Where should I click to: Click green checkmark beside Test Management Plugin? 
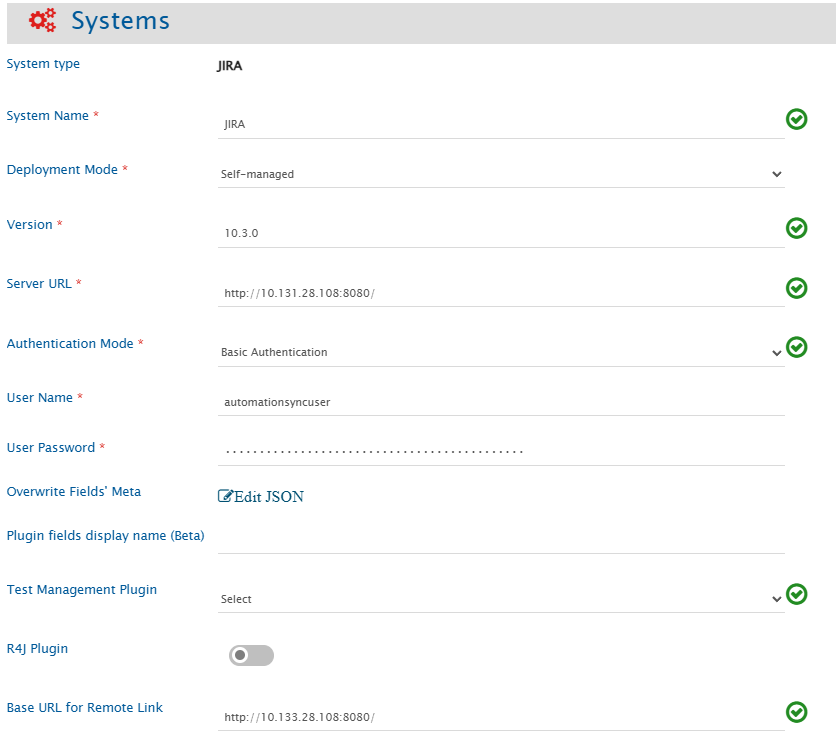click(796, 594)
